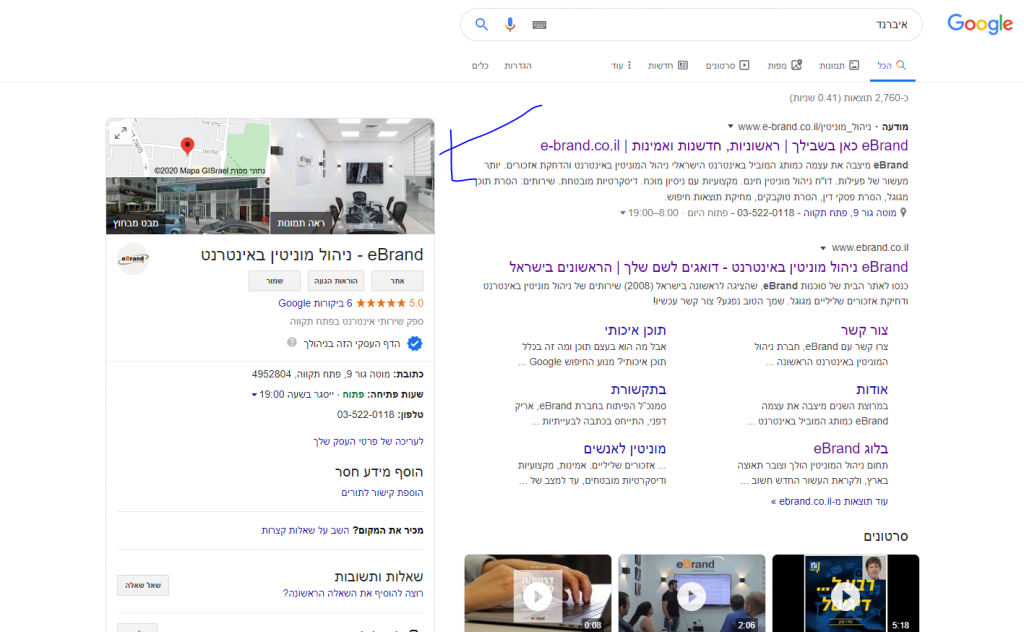Switch to the סרטונים (Videos) tab
The image size is (1024, 632).
coord(727,65)
